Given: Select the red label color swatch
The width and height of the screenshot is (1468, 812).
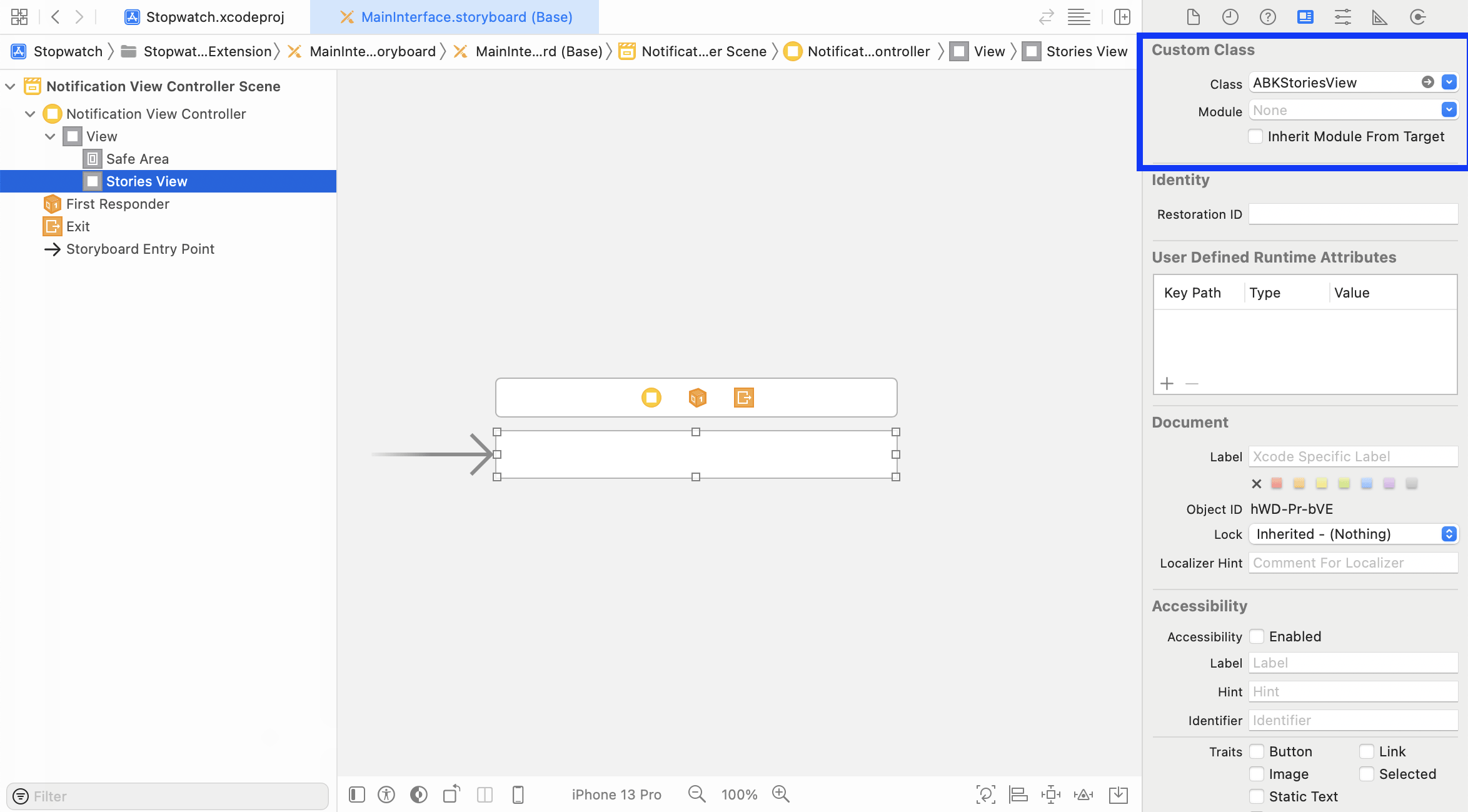Looking at the screenshot, I should click(x=1277, y=483).
